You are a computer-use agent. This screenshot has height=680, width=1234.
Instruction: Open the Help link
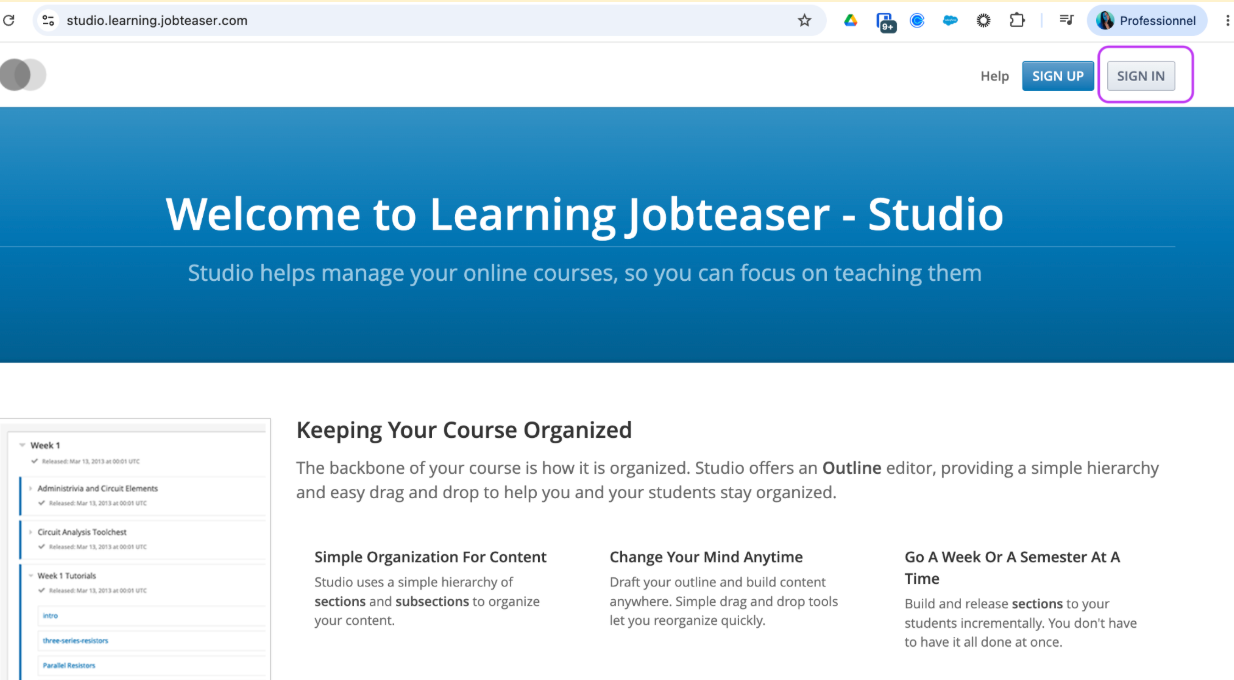(994, 76)
